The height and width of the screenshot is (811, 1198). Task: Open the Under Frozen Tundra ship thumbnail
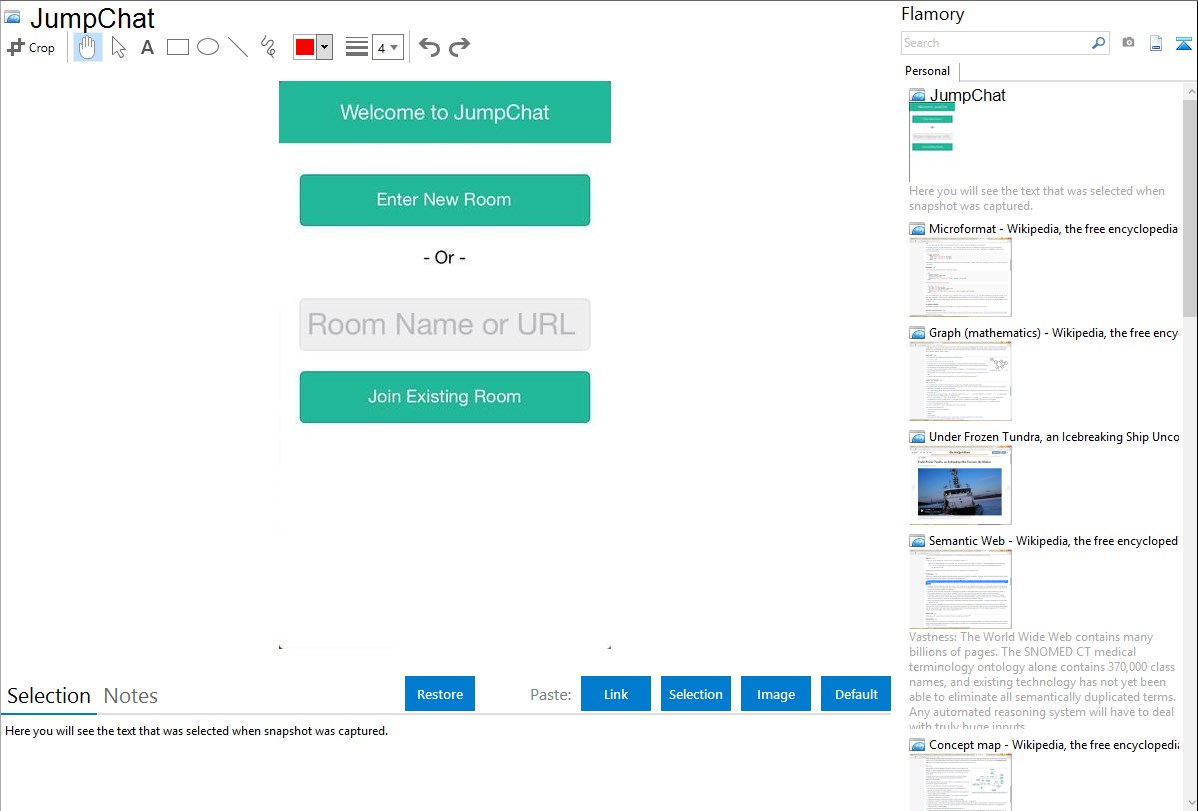pyautogui.click(x=960, y=485)
